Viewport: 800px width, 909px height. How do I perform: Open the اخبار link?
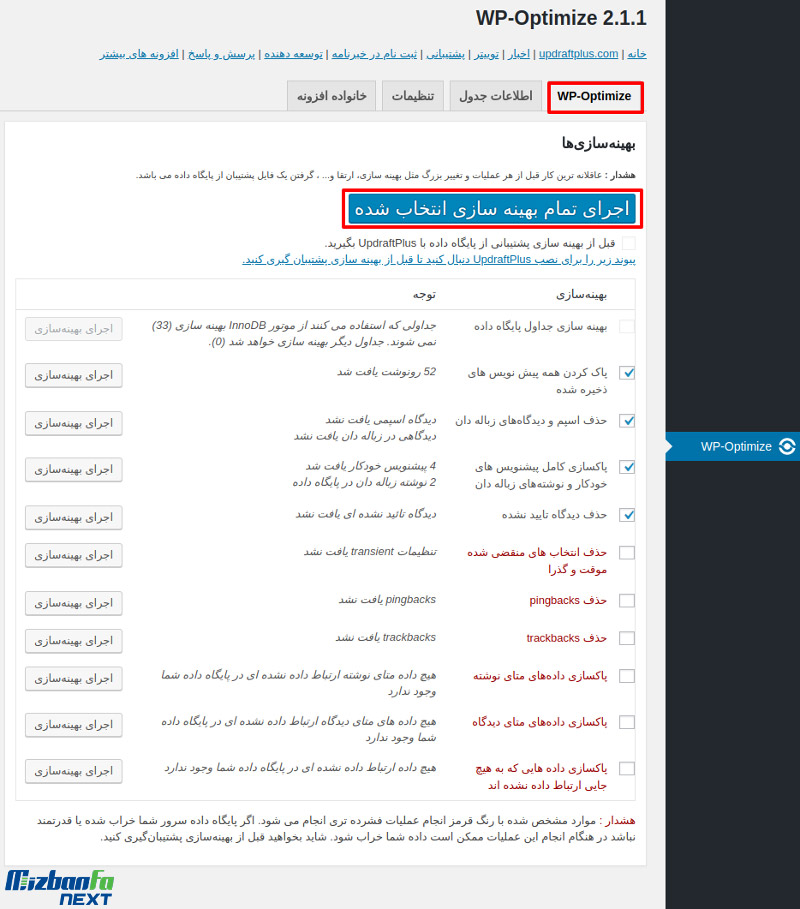[519, 54]
